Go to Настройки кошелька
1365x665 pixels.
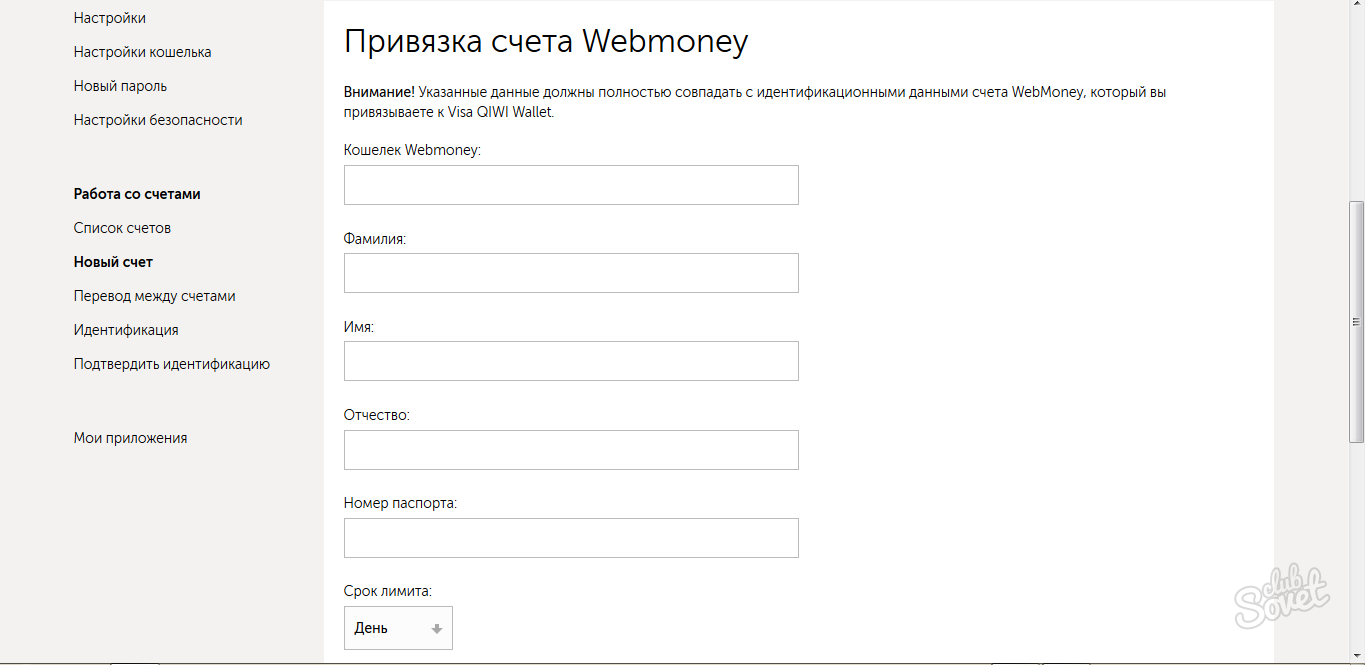(x=142, y=52)
